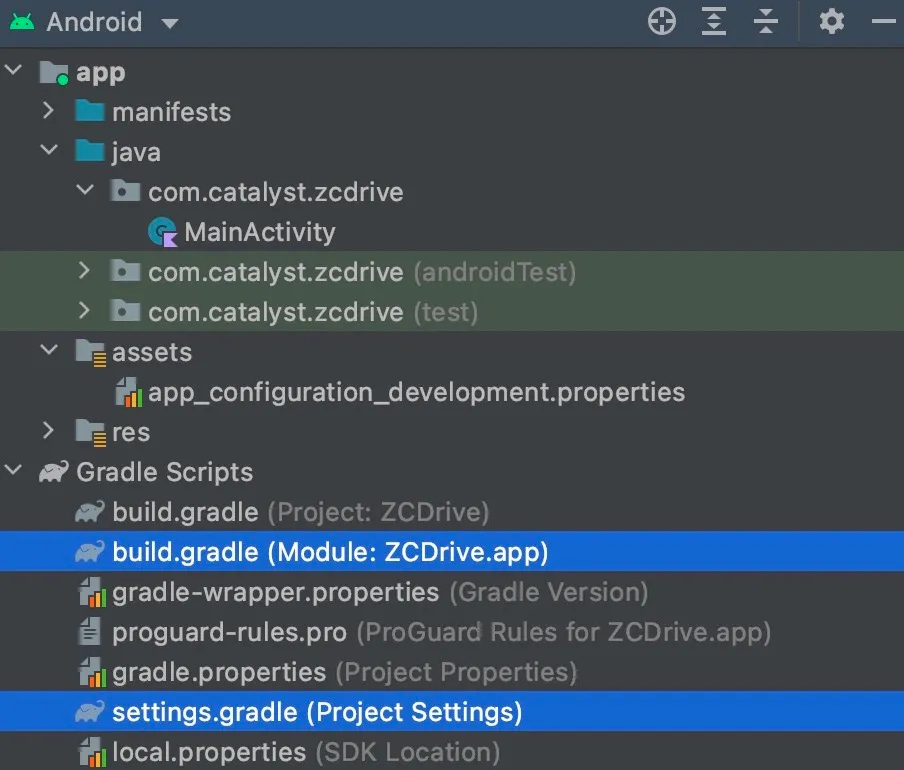Select com.catalyst.zcdrive (androidTest) package label
Screen dimensions: 904x770
click(361, 272)
